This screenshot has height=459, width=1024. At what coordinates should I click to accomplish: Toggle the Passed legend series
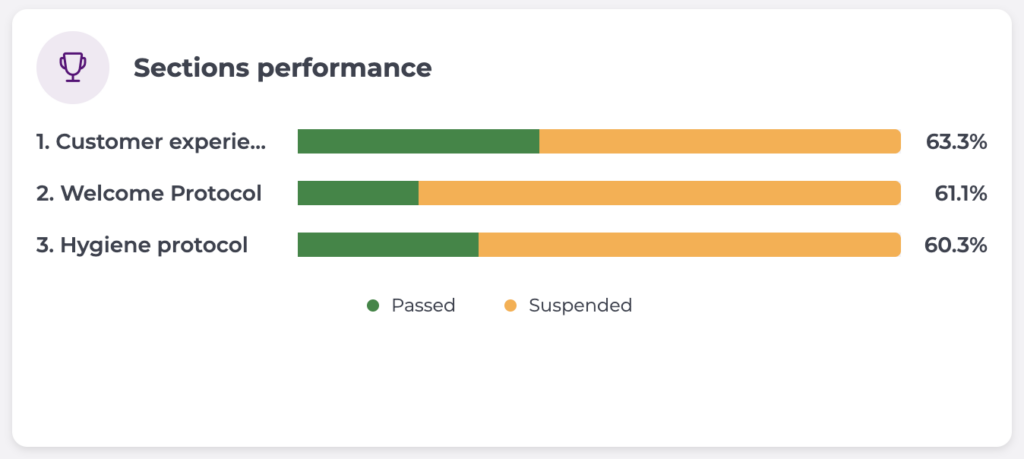click(411, 306)
